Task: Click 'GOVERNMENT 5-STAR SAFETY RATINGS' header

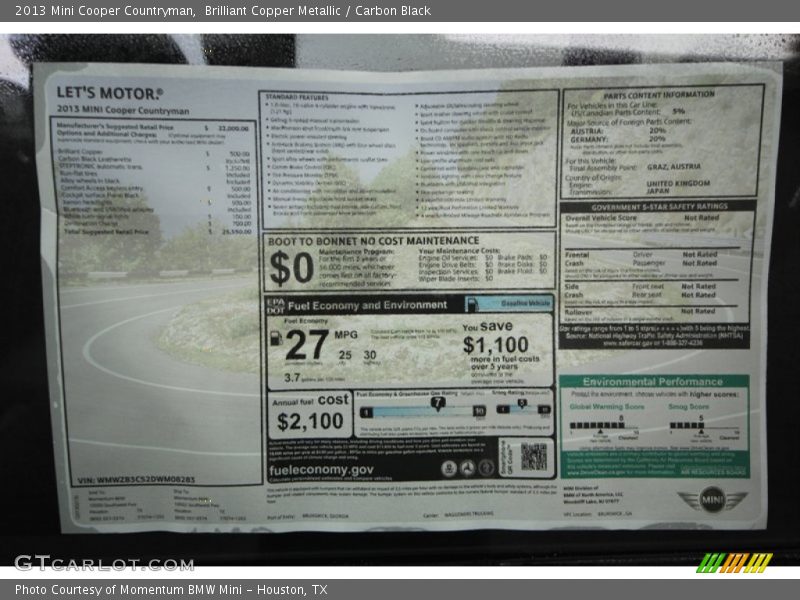Action: [x=659, y=207]
